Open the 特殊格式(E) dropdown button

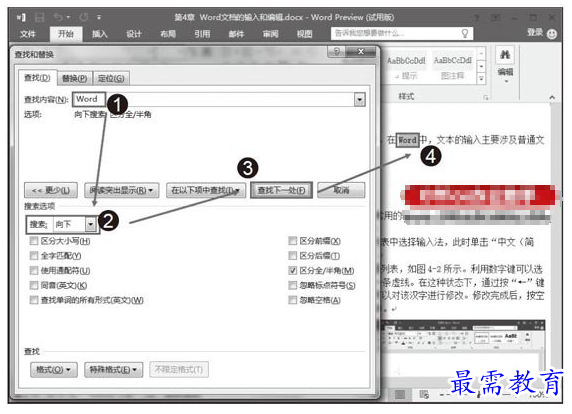pos(113,369)
